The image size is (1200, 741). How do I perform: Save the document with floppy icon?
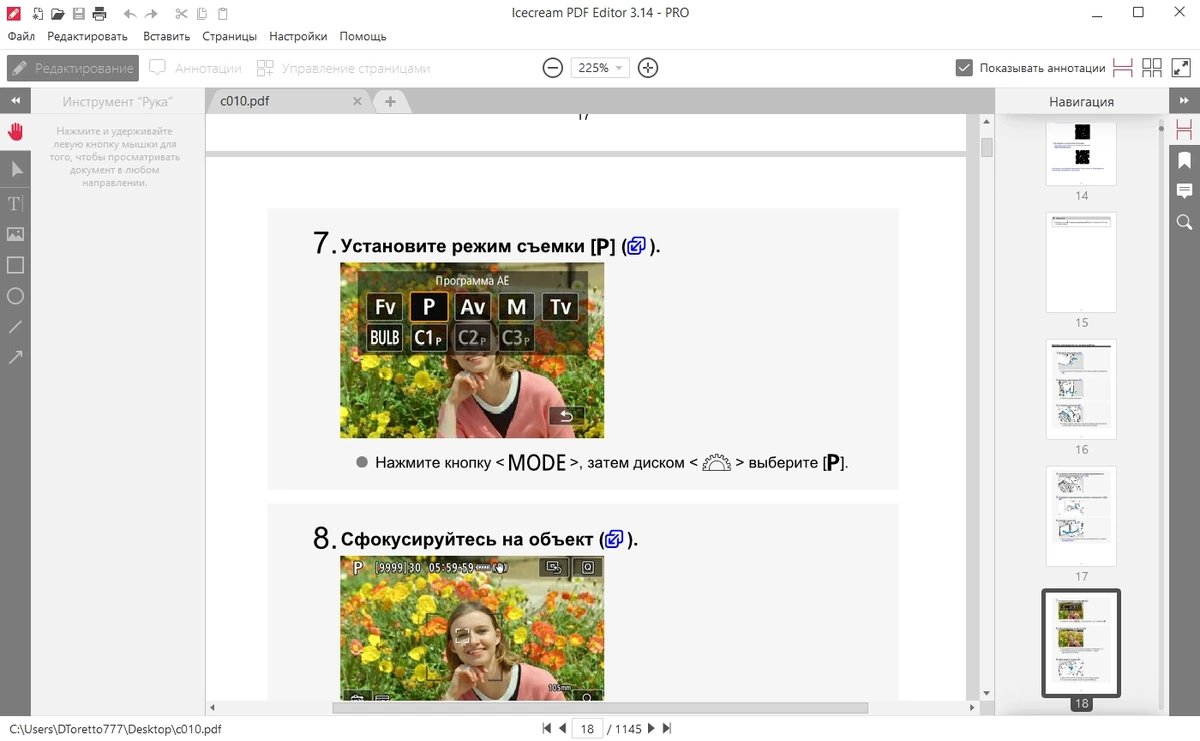78,13
